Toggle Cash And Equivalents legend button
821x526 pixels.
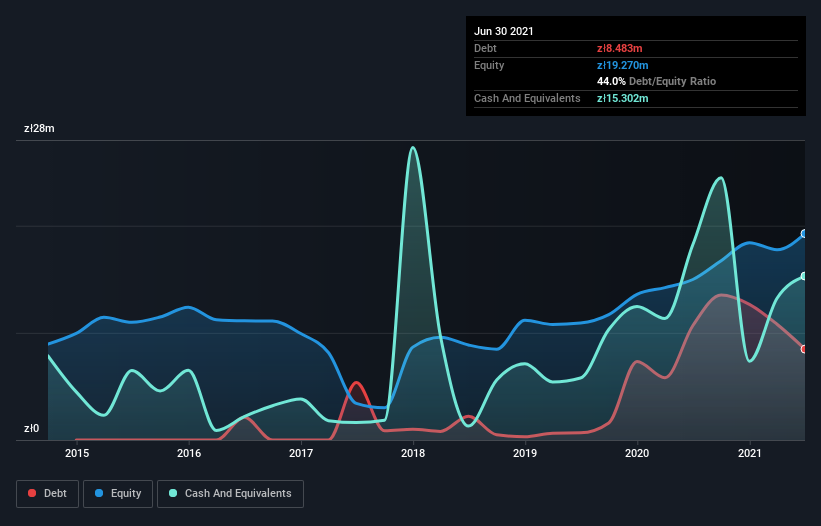point(230,494)
